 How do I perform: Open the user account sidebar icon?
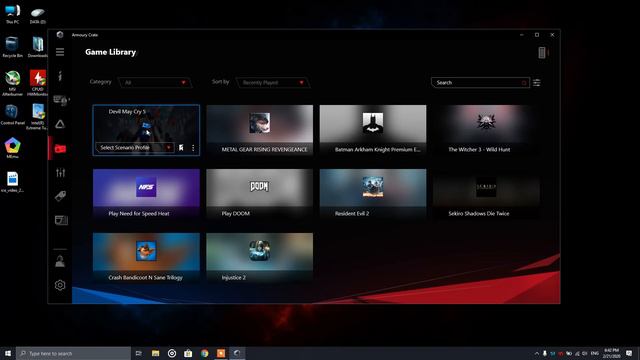click(x=60, y=261)
